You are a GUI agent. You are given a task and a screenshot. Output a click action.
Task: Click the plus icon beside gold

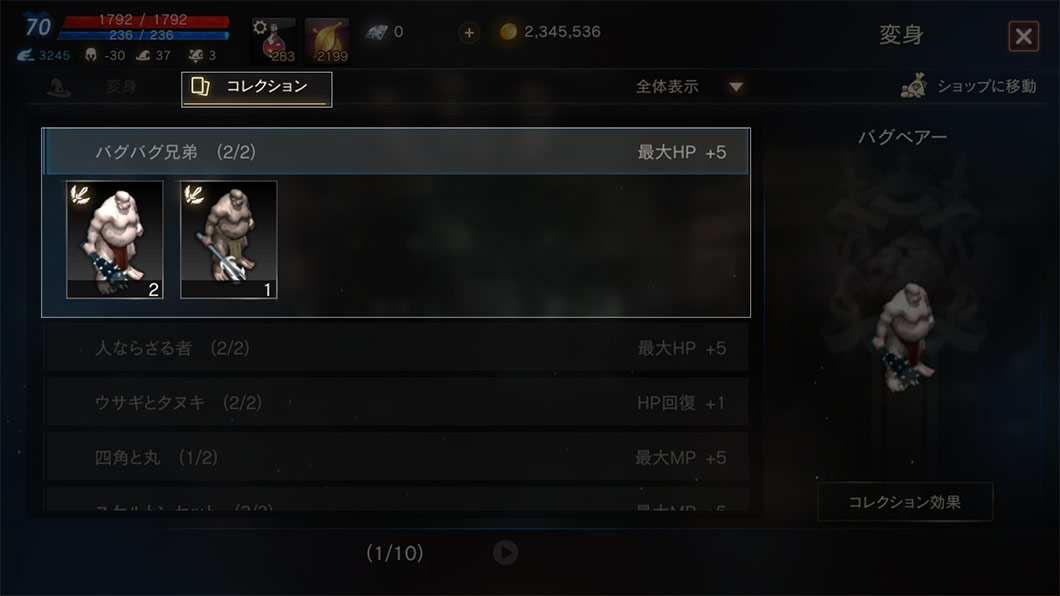pos(469,32)
